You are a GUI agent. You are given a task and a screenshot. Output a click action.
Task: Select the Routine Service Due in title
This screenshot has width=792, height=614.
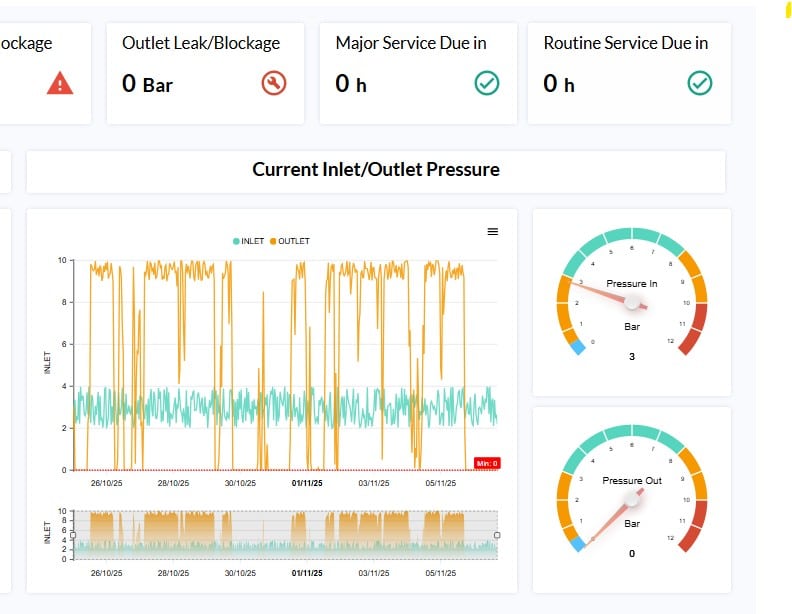pos(625,43)
